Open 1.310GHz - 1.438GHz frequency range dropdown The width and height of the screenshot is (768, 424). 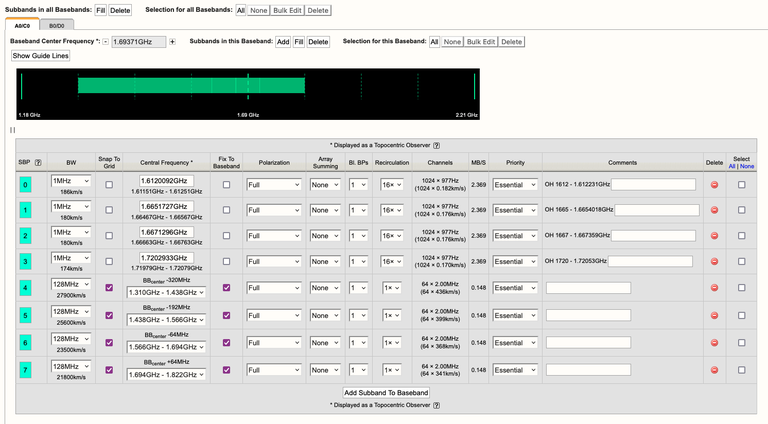(x=166, y=292)
